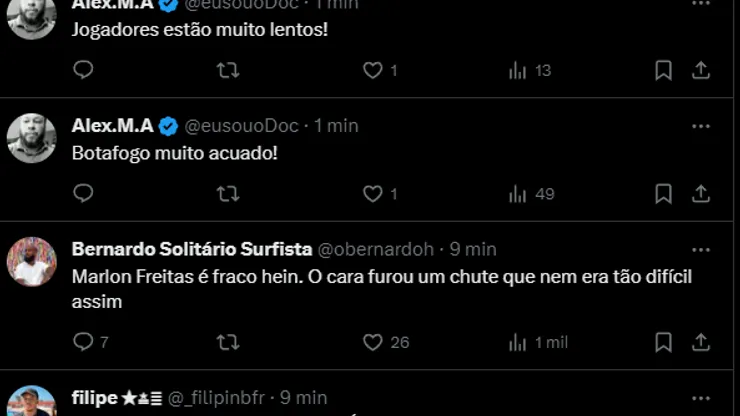This screenshot has height=416, width=740.
Task: Click Bernardo Solitário Surfista's profile avatar
Action: (x=32, y=262)
